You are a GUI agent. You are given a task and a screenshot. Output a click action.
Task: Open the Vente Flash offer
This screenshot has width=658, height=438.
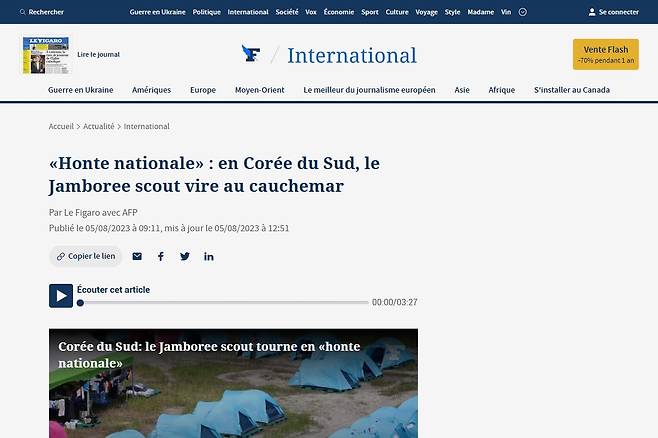[x=605, y=54]
